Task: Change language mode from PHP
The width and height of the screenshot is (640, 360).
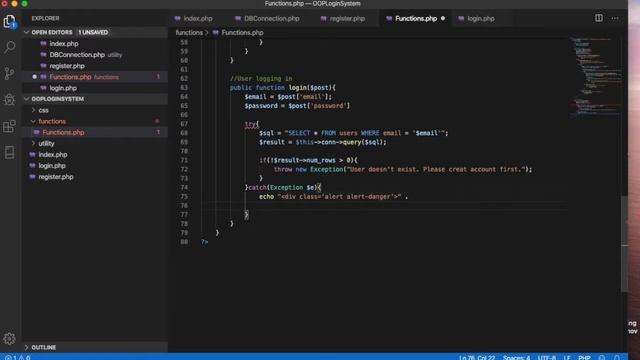Action: (584, 358)
